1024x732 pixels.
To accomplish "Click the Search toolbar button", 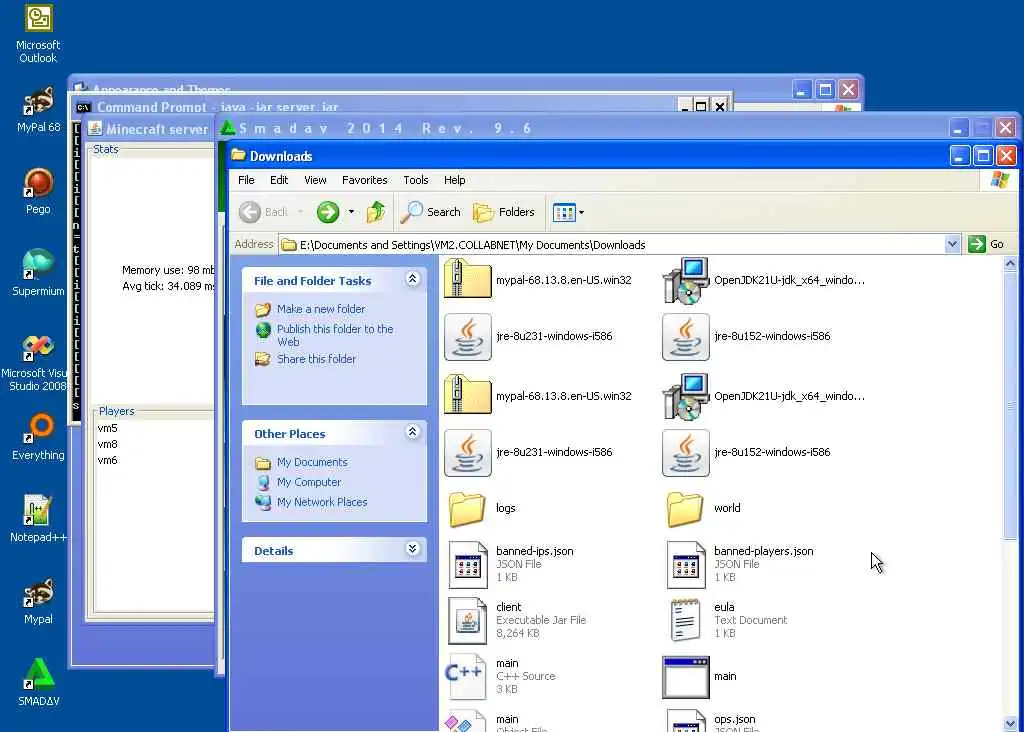I will point(431,212).
